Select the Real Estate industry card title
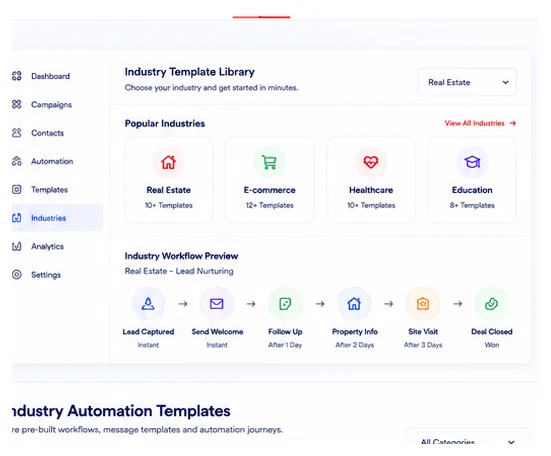Image resolution: width=551 pixels, height=456 pixels. pos(169,190)
